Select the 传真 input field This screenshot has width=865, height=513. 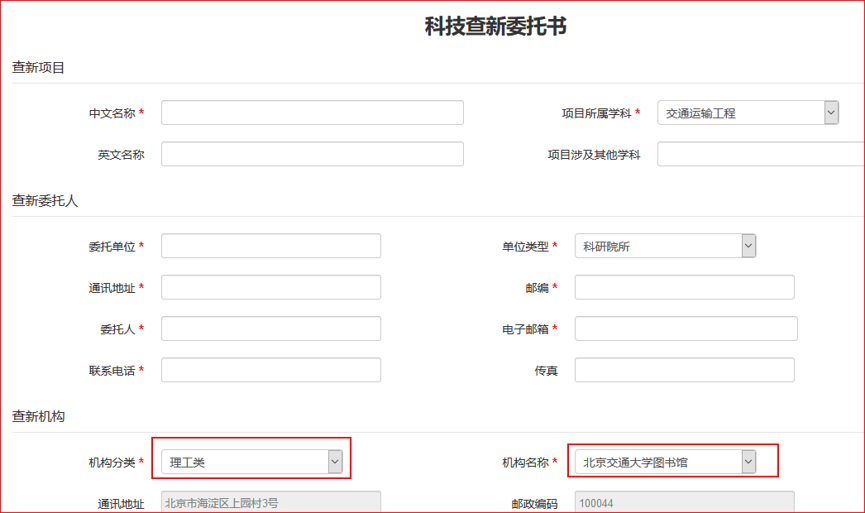[685, 370]
